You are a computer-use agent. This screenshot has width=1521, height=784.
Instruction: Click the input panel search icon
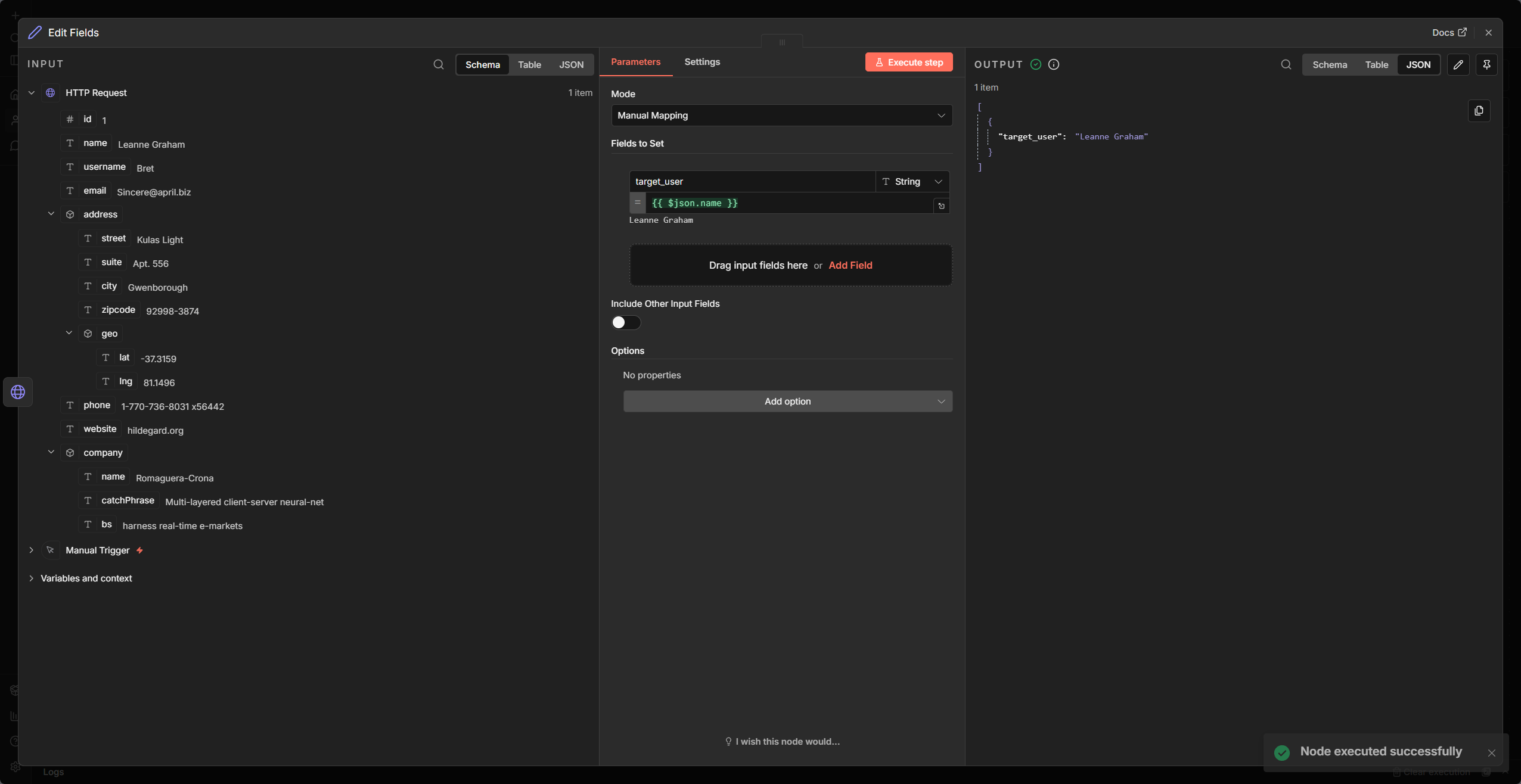coord(439,64)
